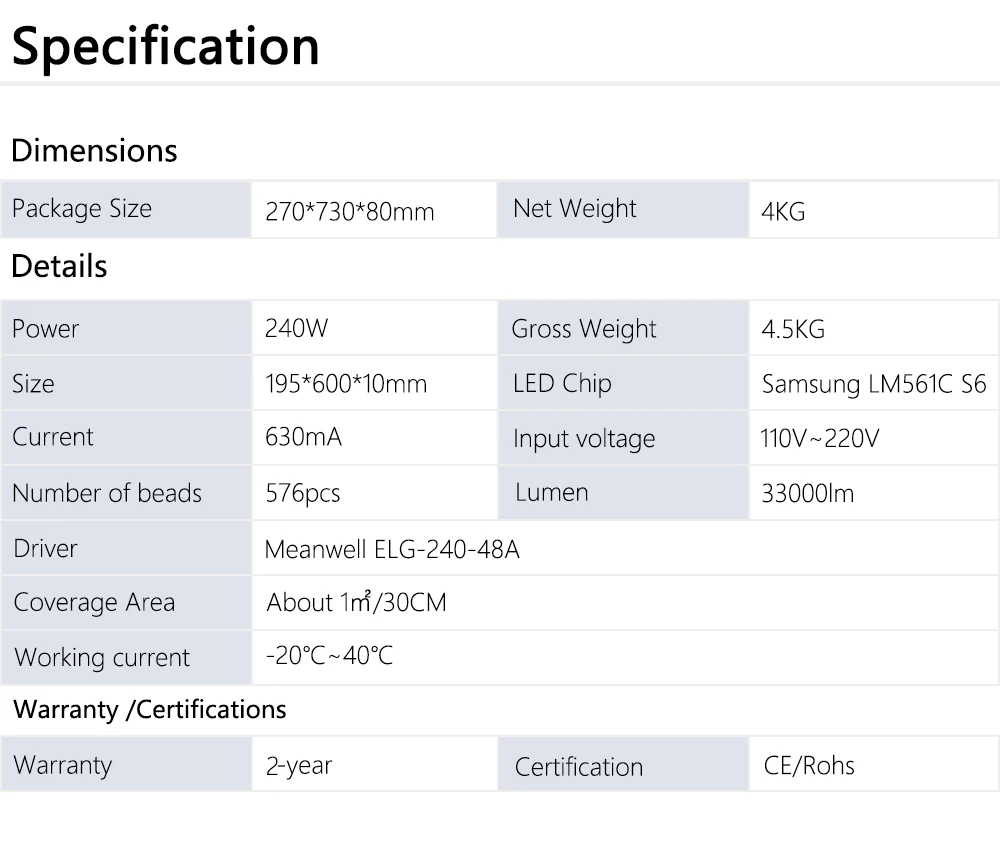The image size is (1000, 843).
Task: Select the Coverage Area label cell
Action: tap(94, 603)
